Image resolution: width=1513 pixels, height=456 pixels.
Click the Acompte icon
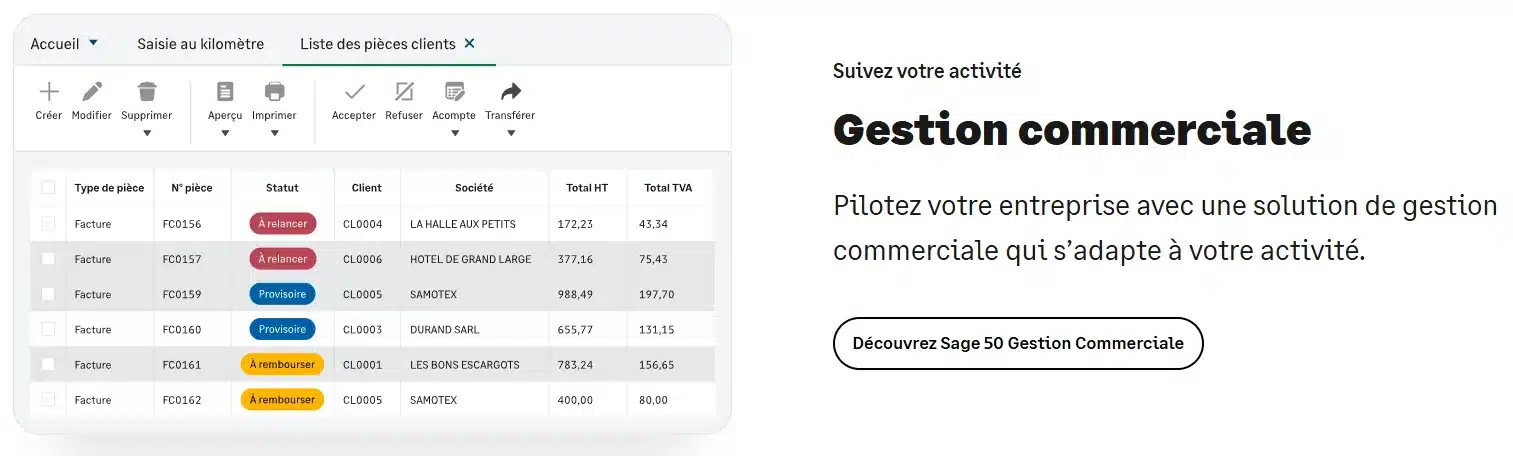(x=454, y=92)
